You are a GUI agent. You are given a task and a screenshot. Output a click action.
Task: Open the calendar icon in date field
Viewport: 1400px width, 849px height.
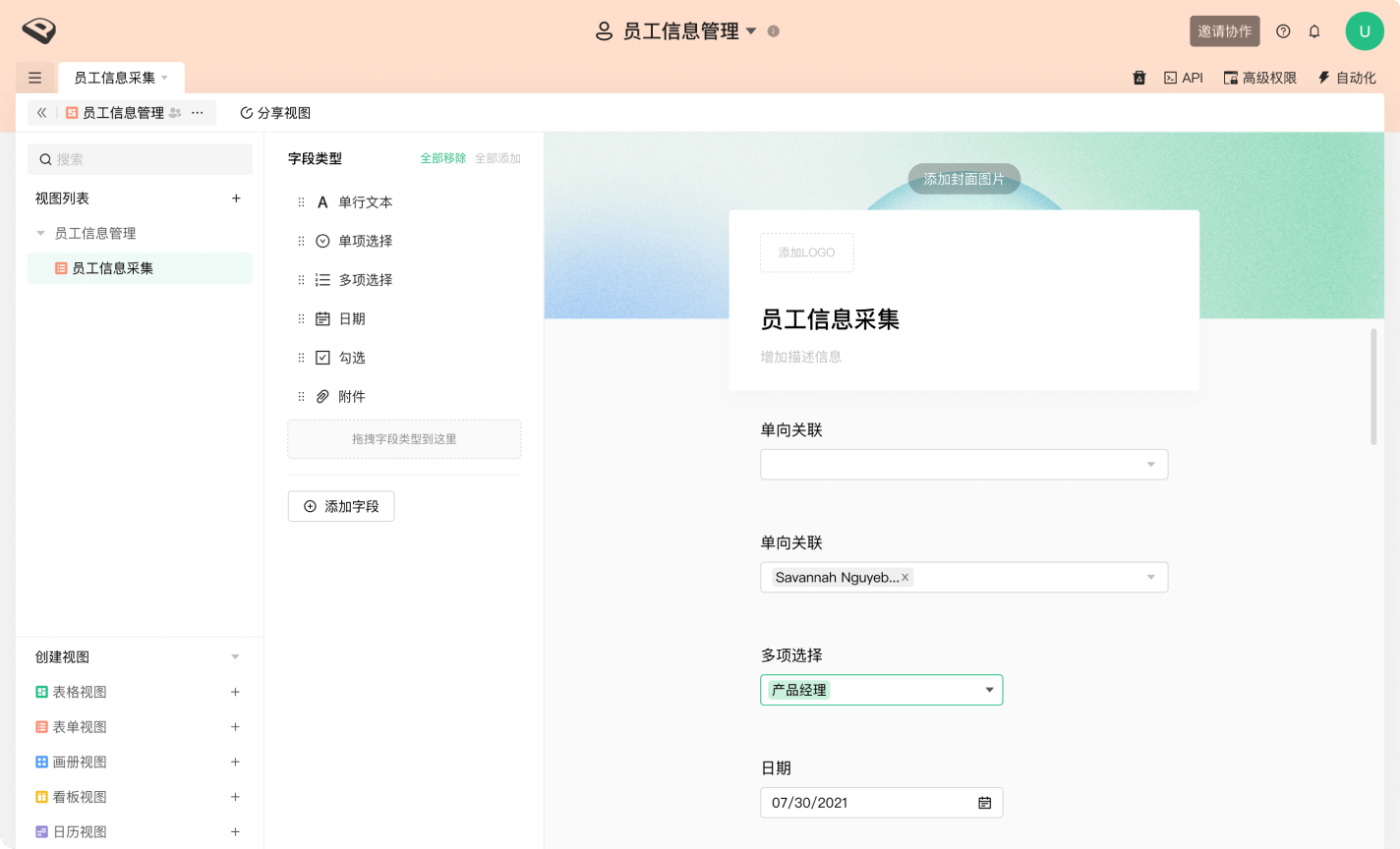(x=984, y=803)
